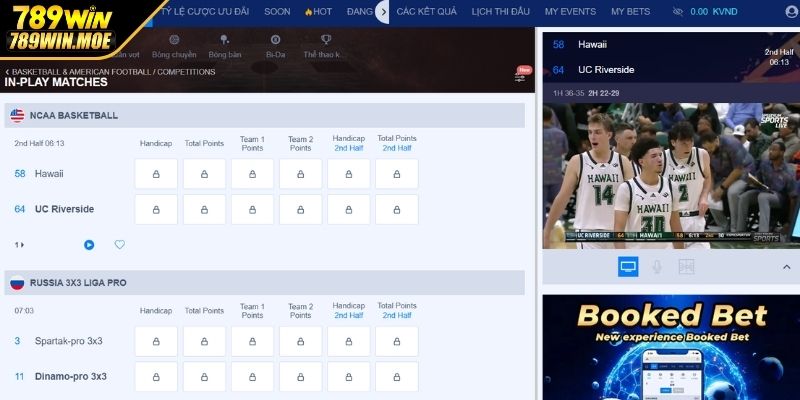Open the Bóng bàn table tennis icon

(224, 46)
